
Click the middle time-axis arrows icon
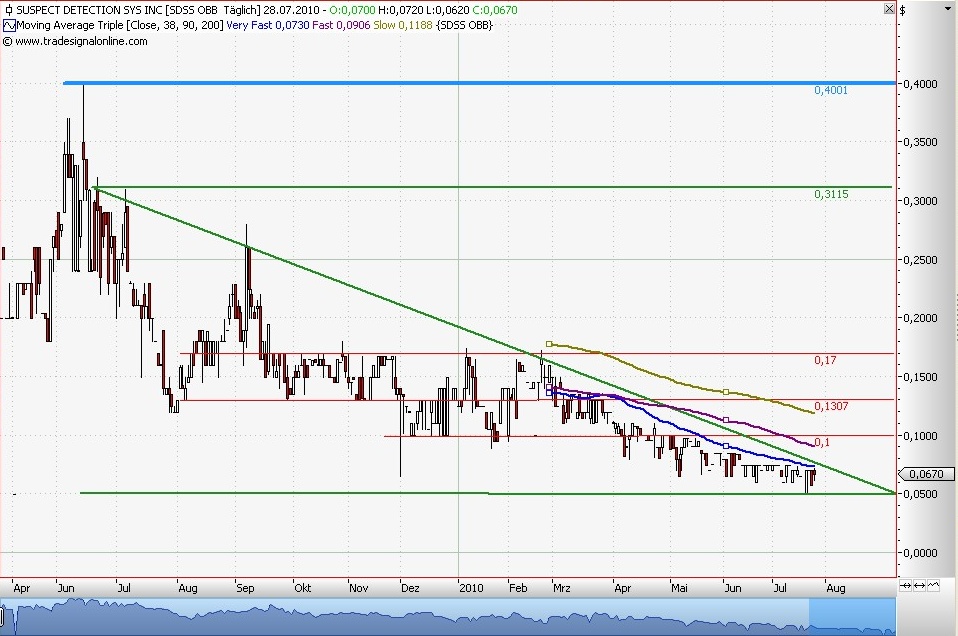pos(918,586)
